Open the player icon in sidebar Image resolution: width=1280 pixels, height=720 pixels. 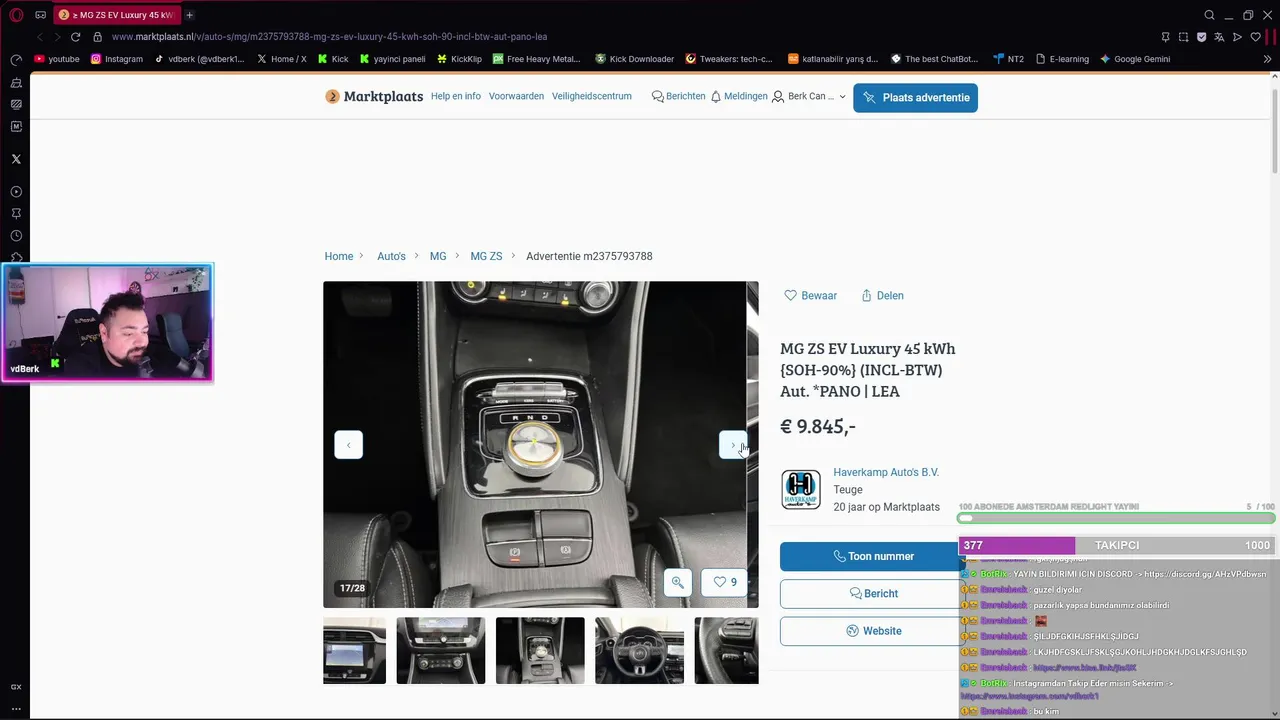(16, 192)
